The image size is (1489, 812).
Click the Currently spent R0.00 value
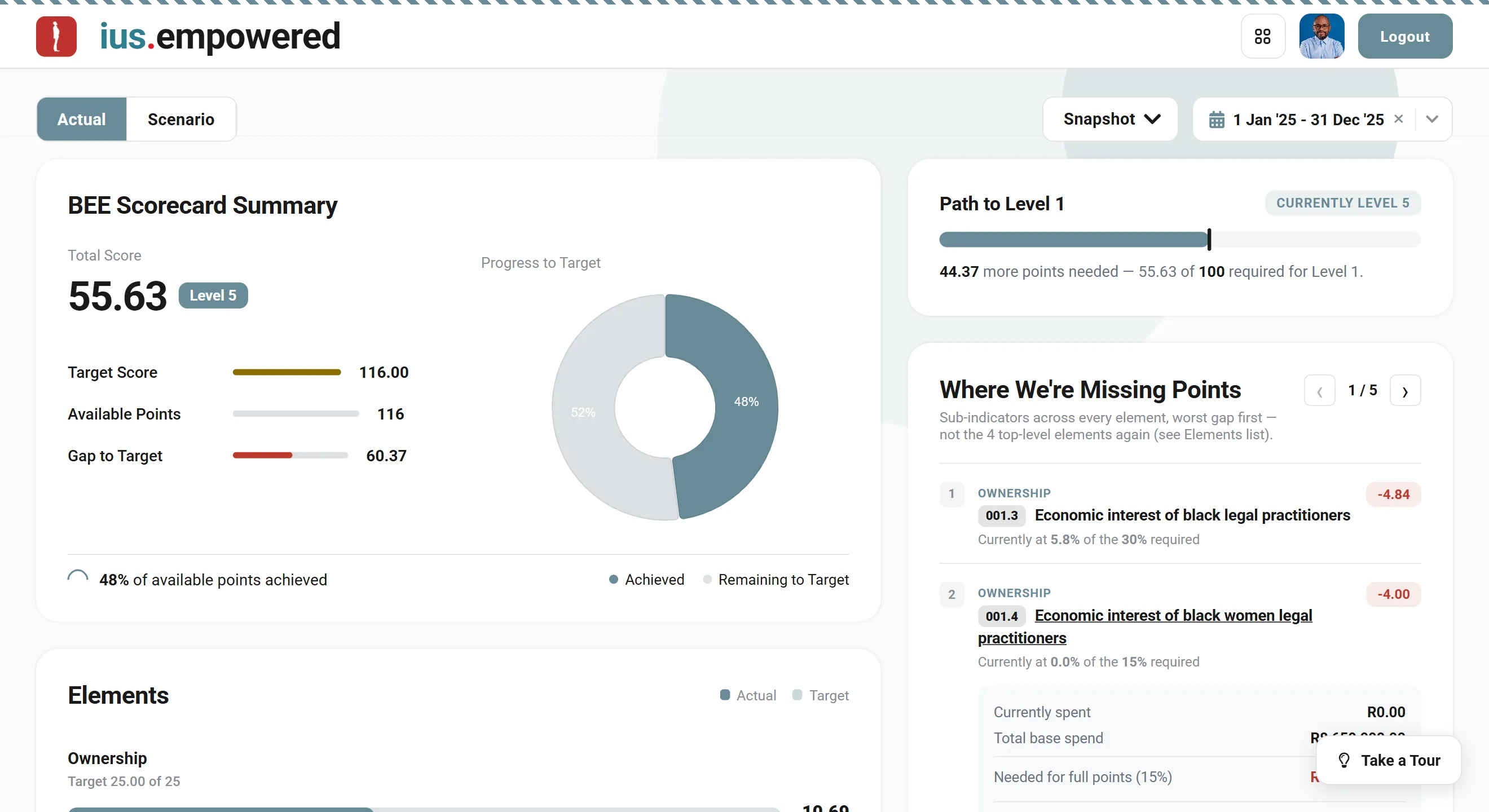(1386, 712)
